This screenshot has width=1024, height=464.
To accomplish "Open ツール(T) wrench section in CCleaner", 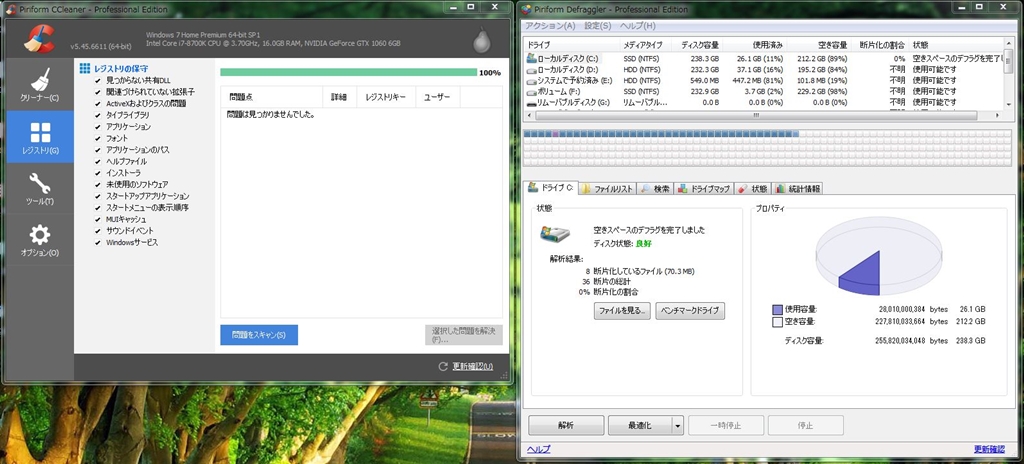I will 40,189.
